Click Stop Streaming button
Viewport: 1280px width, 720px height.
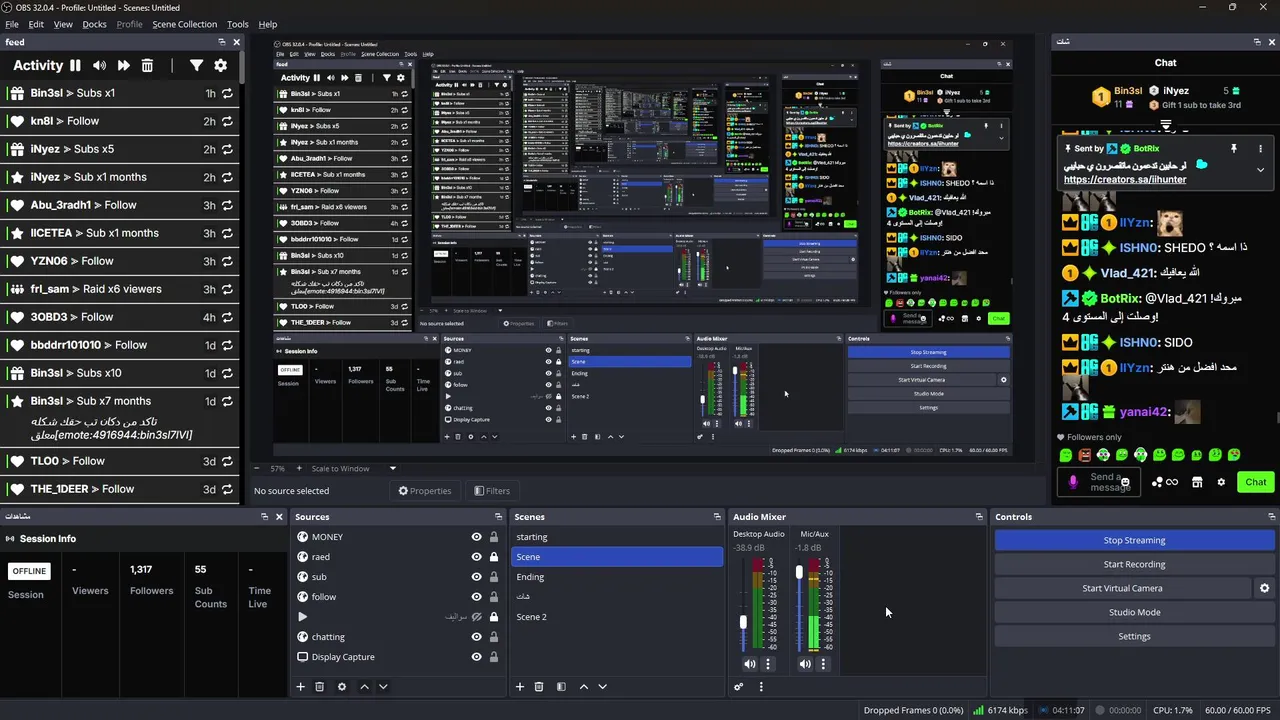click(x=1134, y=540)
